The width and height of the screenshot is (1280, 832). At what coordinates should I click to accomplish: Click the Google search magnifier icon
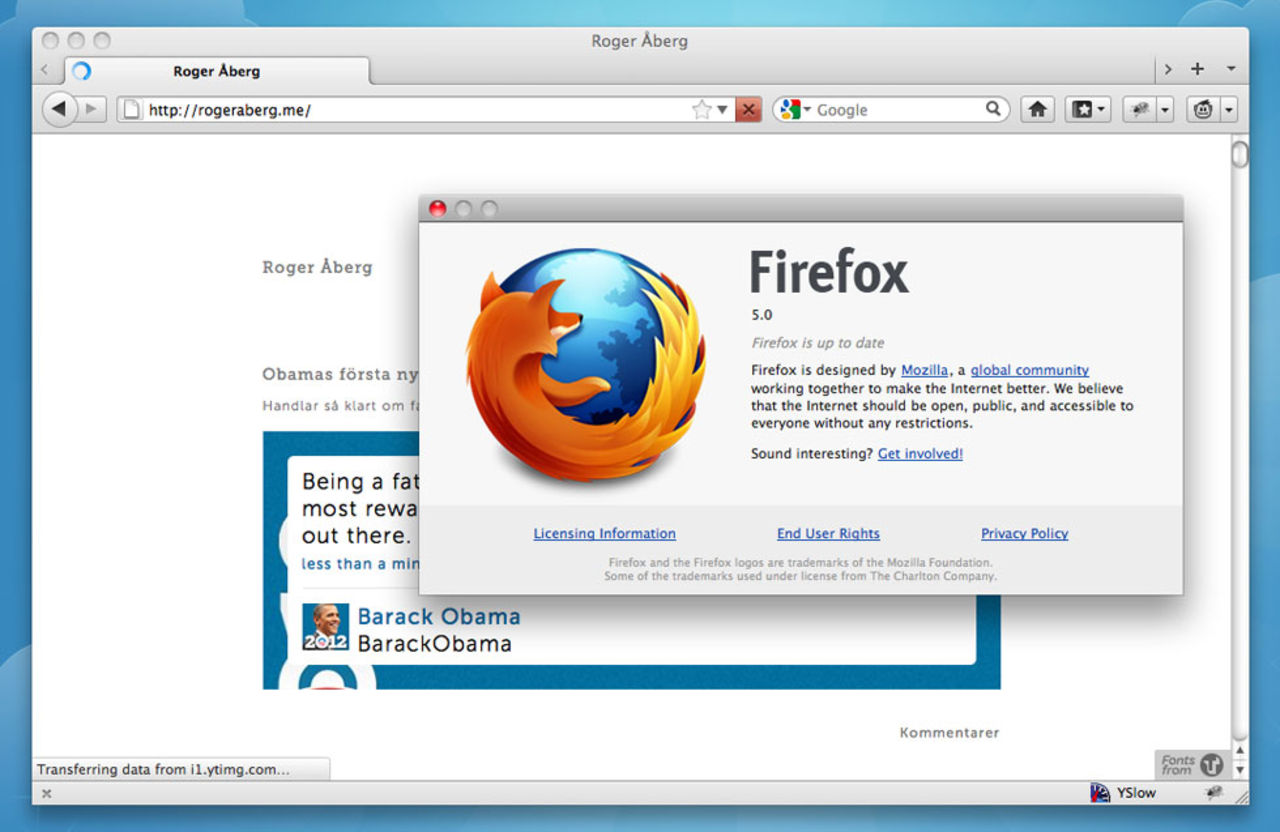click(x=993, y=109)
